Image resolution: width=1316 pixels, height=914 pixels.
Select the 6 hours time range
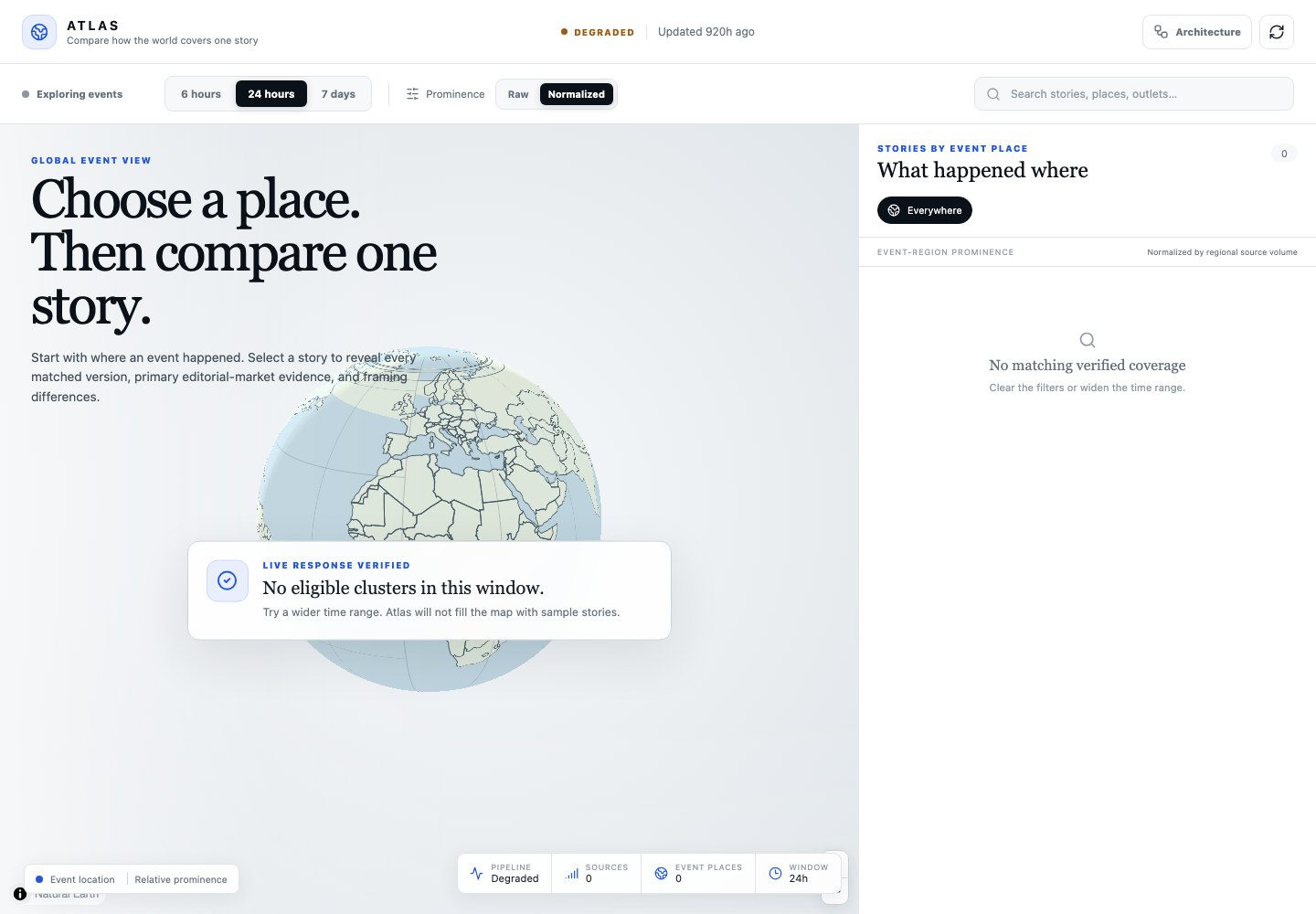(x=201, y=94)
